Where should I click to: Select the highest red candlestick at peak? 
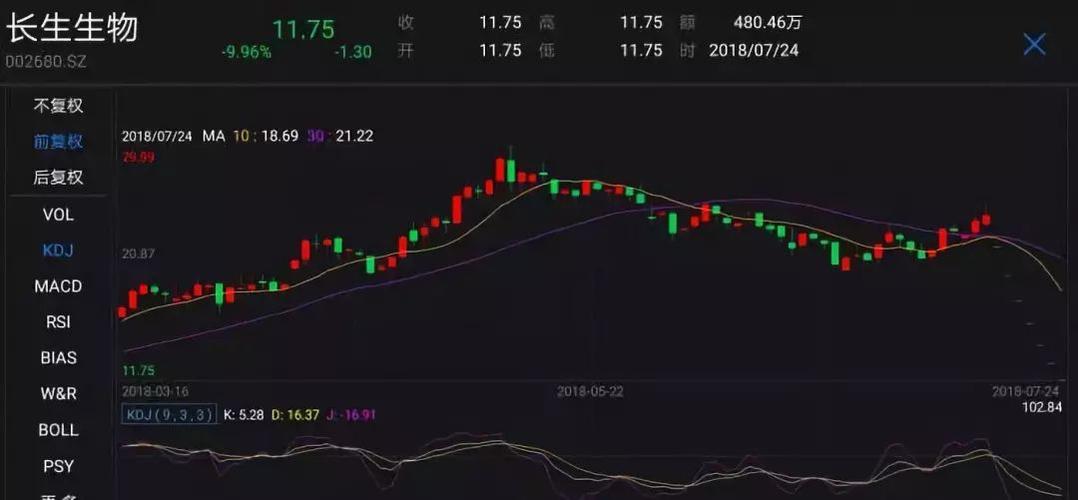click(500, 170)
